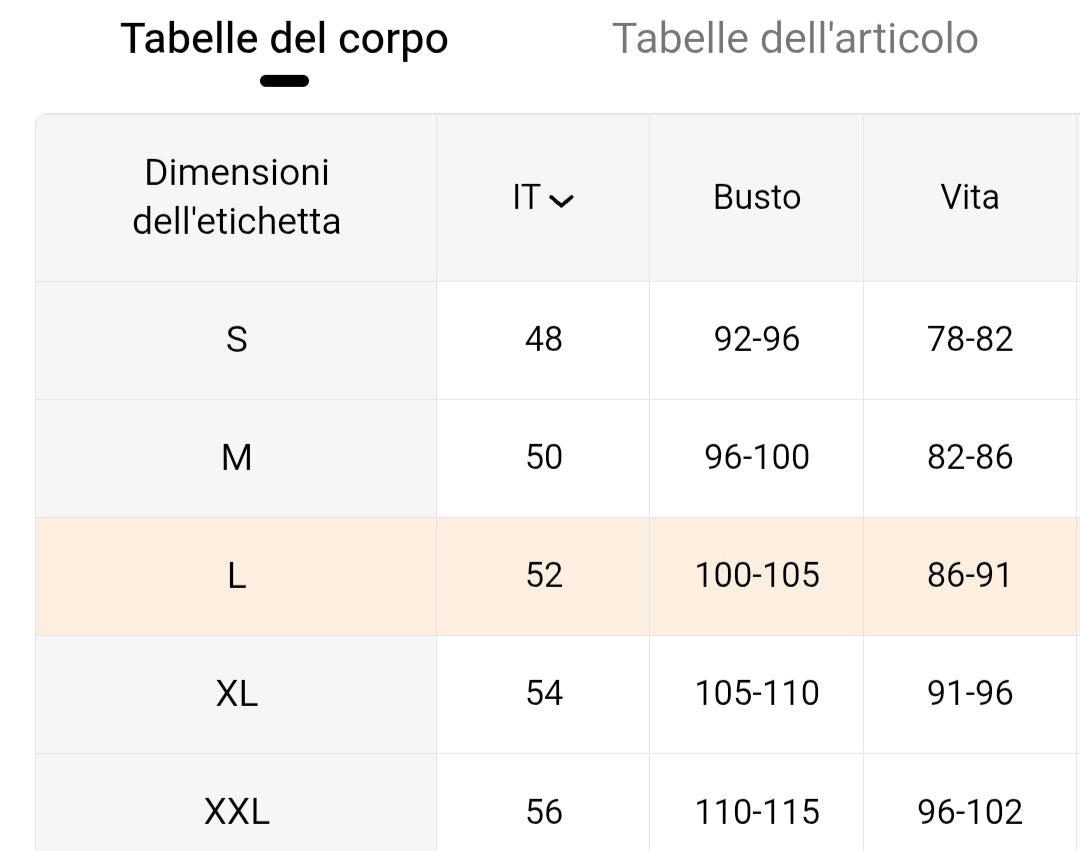Image resolution: width=1080 pixels, height=851 pixels.
Task: Click IT size 52 cell
Action: [x=543, y=576]
